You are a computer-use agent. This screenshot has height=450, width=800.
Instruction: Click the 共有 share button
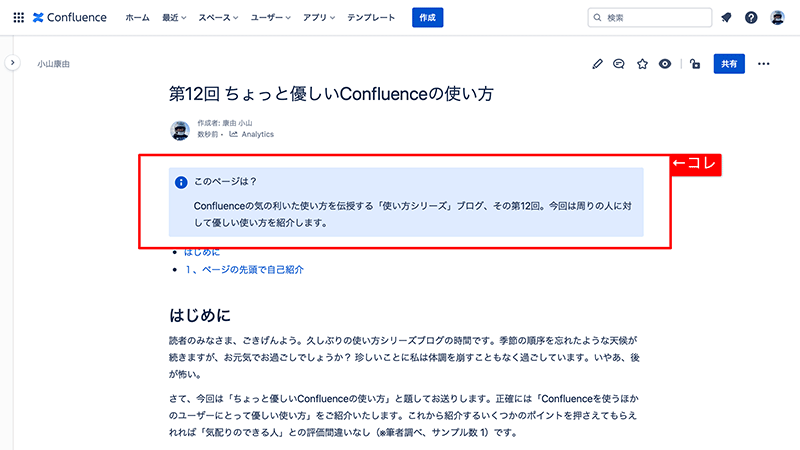click(729, 64)
